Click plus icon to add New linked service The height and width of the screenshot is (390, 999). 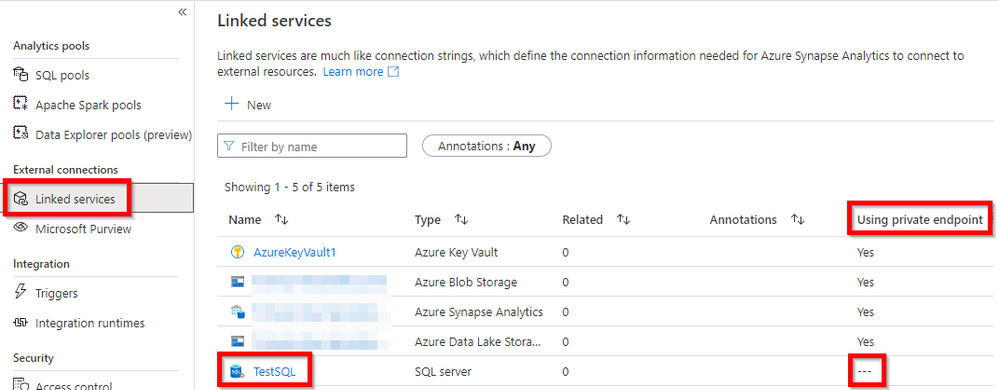232,104
